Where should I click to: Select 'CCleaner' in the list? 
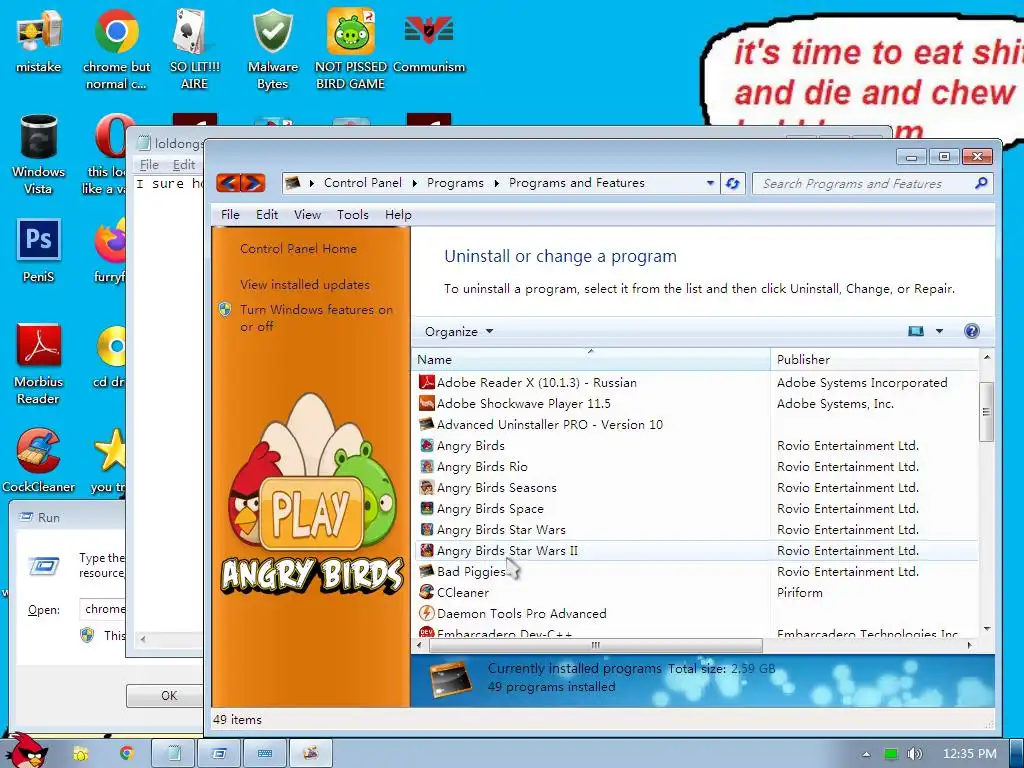696,592
